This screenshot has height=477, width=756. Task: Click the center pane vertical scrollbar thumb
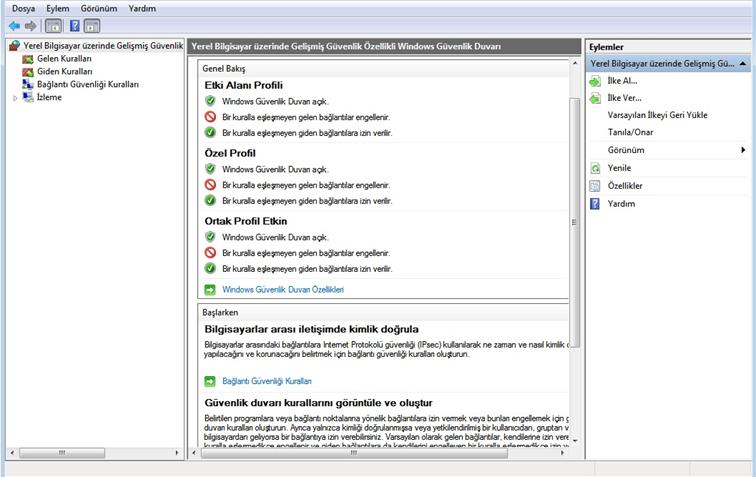(574, 222)
